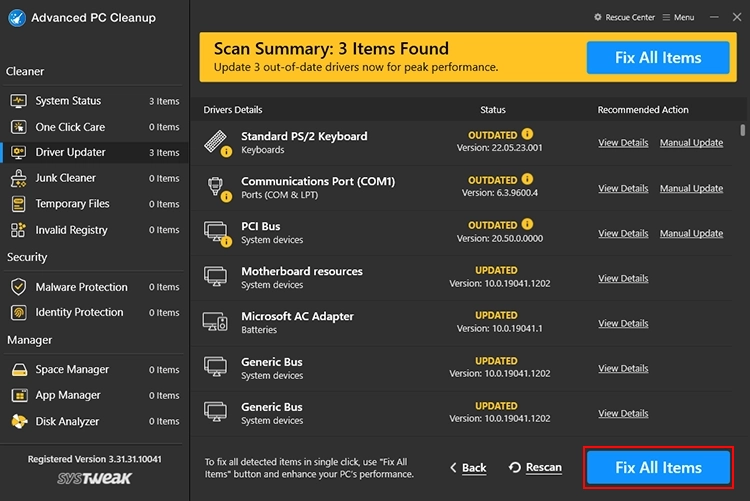Open the Rescue Center

coord(626,18)
